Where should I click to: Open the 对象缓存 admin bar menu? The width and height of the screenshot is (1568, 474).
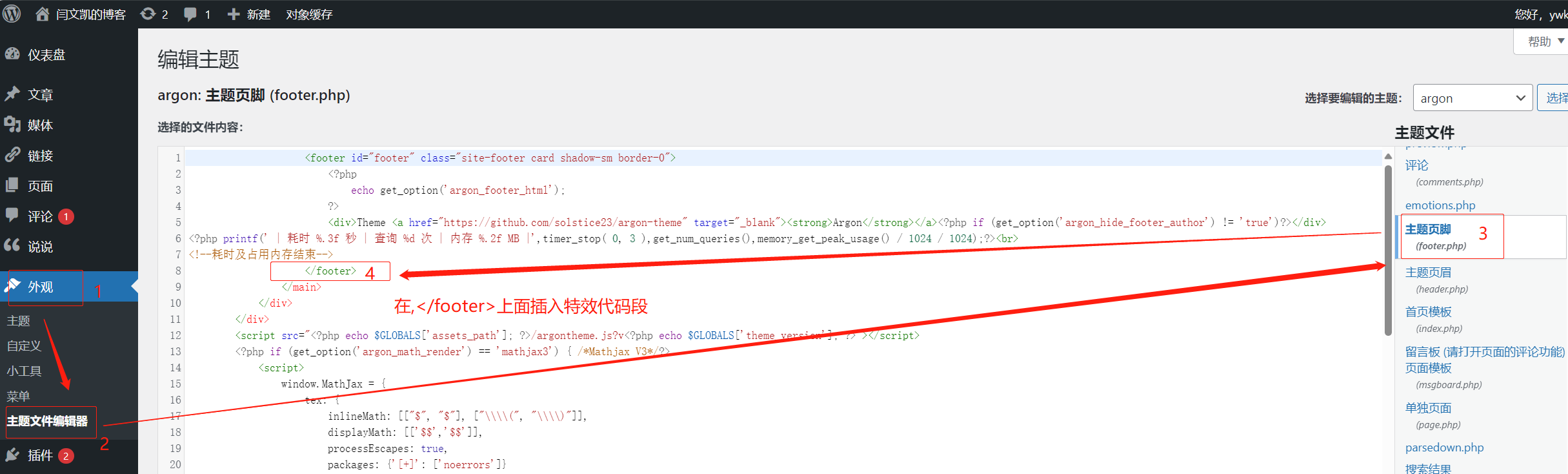(309, 14)
